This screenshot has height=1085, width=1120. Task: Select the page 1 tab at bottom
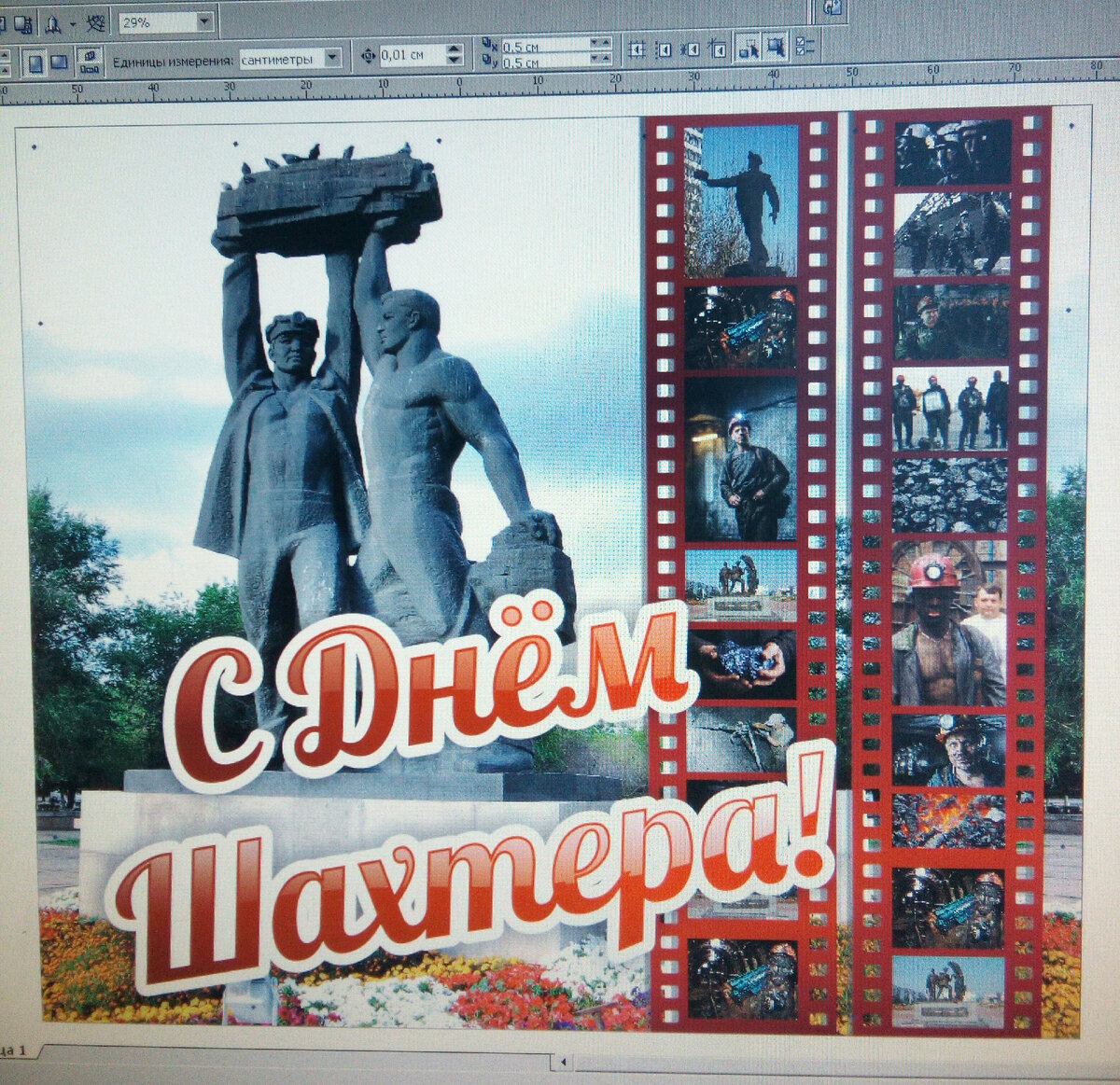point(19,1050)
